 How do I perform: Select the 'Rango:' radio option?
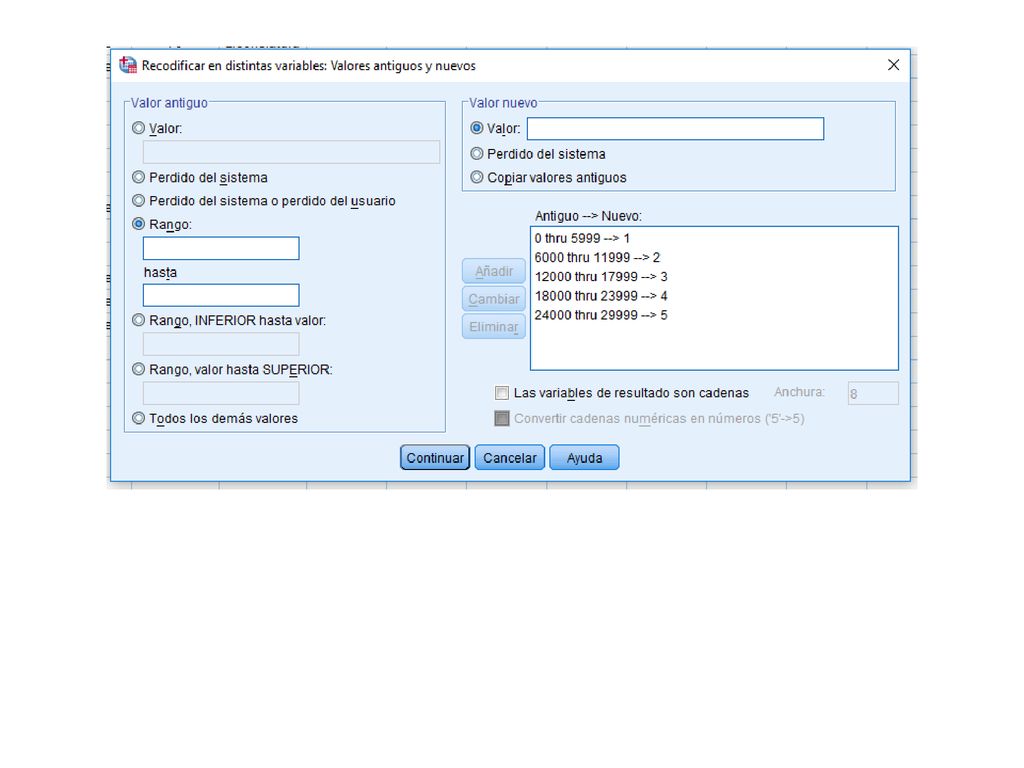point(138,224)
